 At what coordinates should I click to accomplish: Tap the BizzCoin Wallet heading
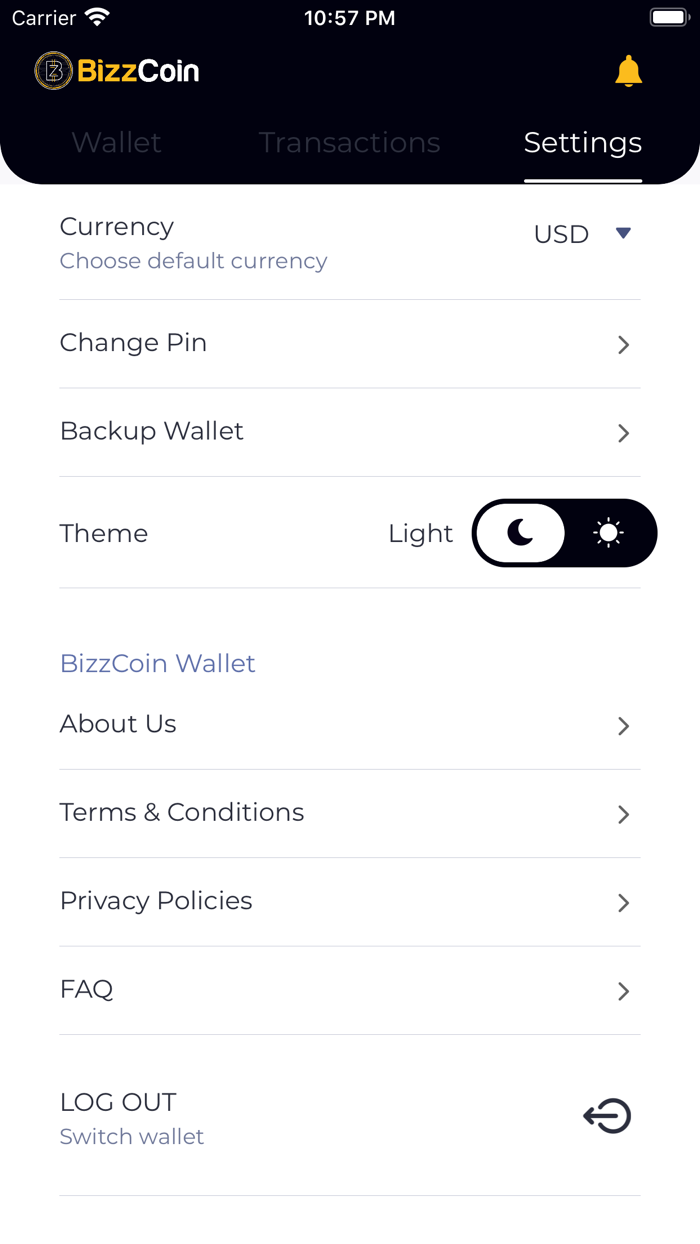click(157, 663)
